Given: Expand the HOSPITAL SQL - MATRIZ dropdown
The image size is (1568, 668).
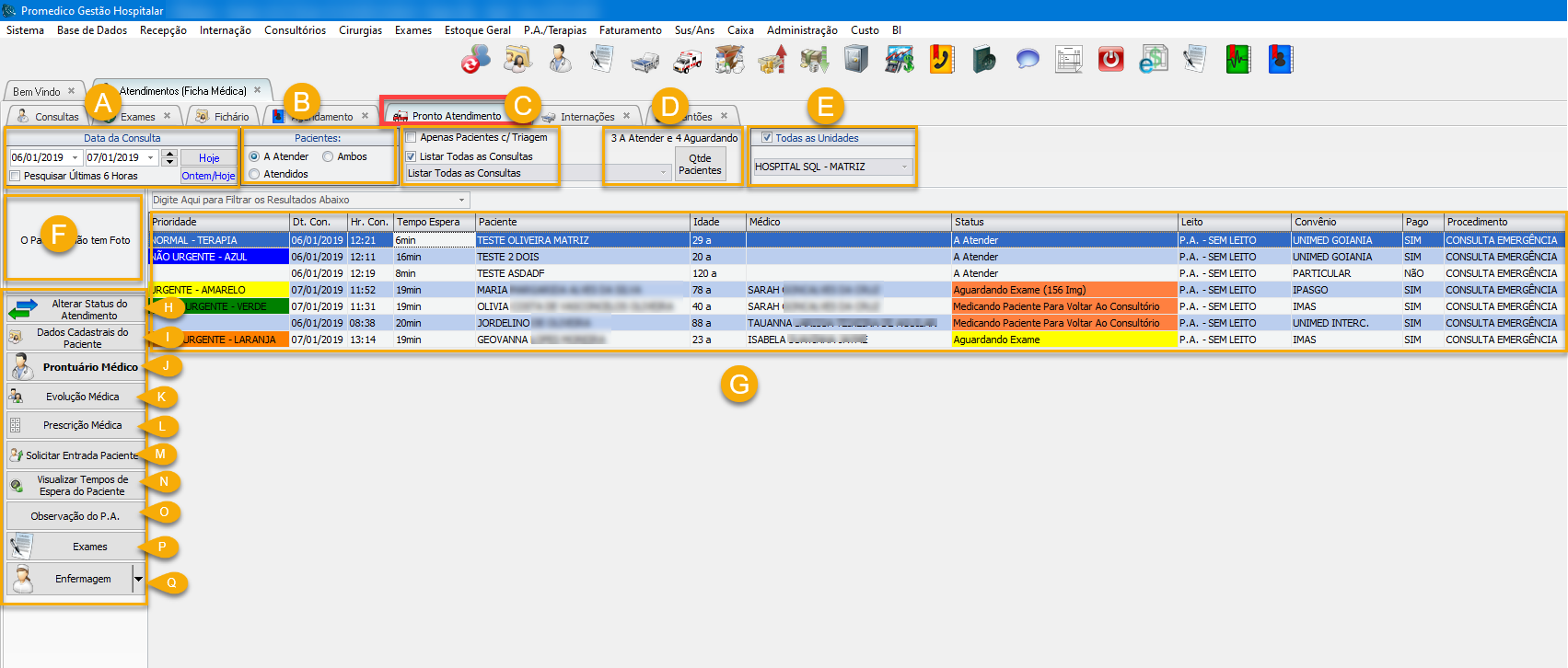Looking at the screenshot, I should [x=904, y=167].
